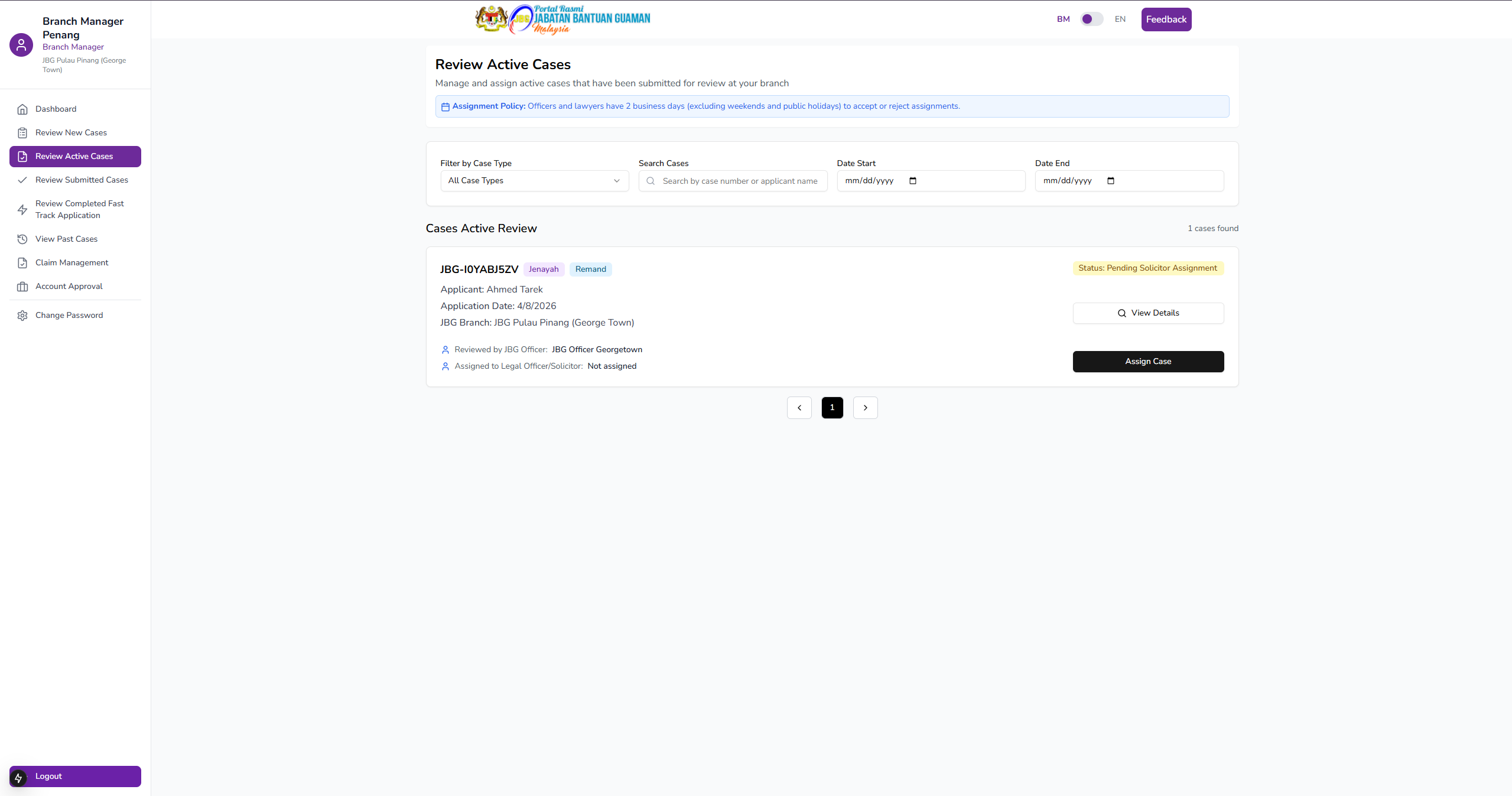1512x796 pixels.
Task: Click the Logout button
Action: pos(75,776)
